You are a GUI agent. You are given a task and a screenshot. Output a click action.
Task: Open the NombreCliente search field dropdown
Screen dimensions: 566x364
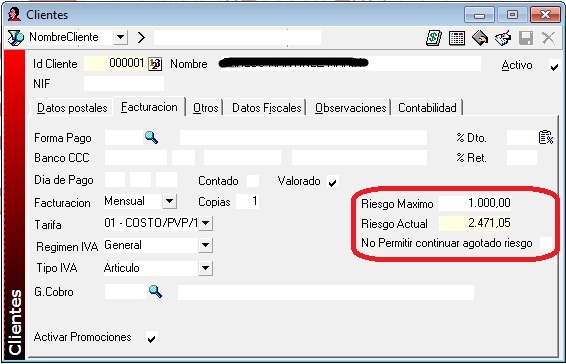(121, 37)
